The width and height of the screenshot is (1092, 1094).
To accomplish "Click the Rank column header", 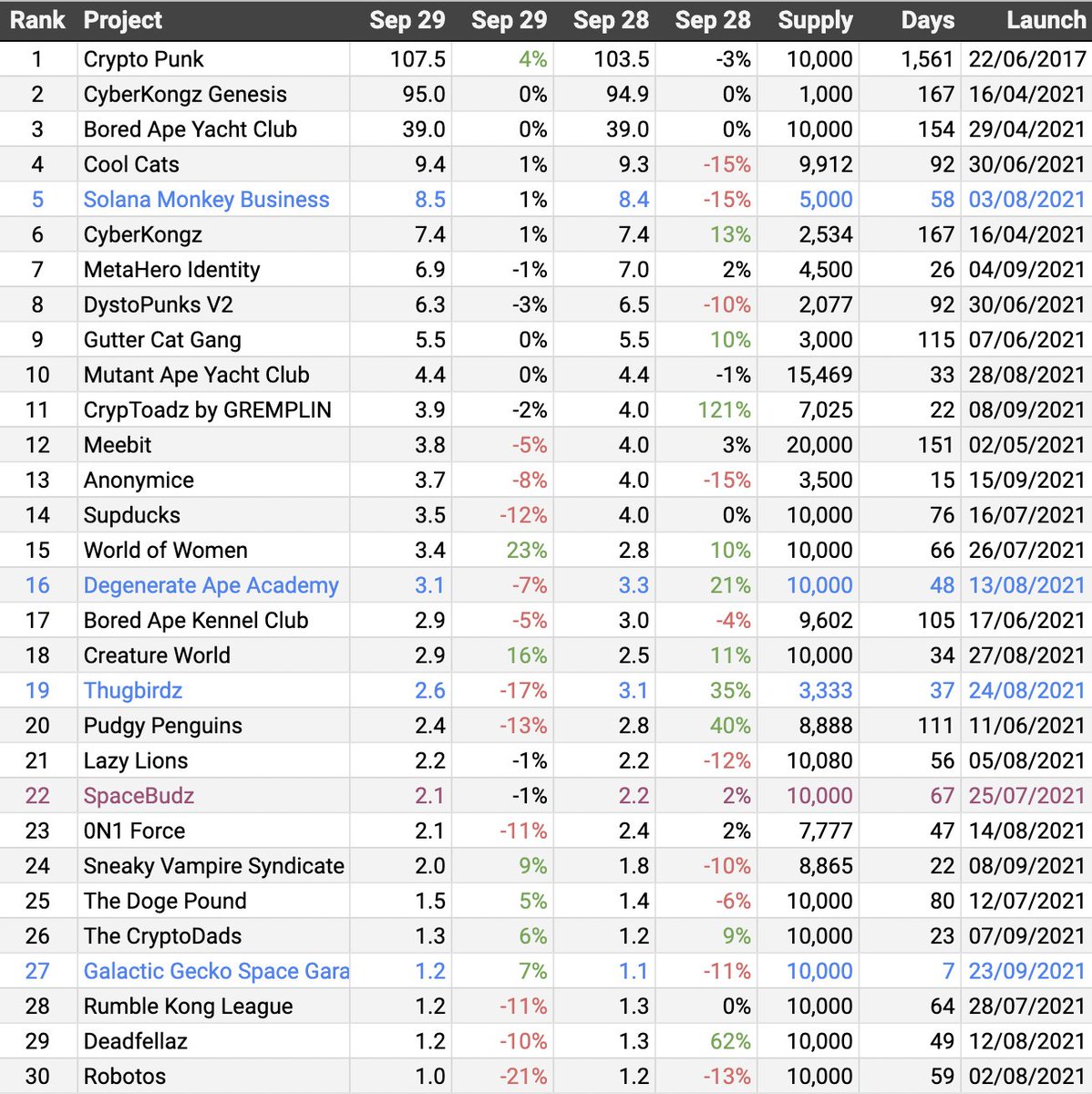I will [x=37, y=20].
